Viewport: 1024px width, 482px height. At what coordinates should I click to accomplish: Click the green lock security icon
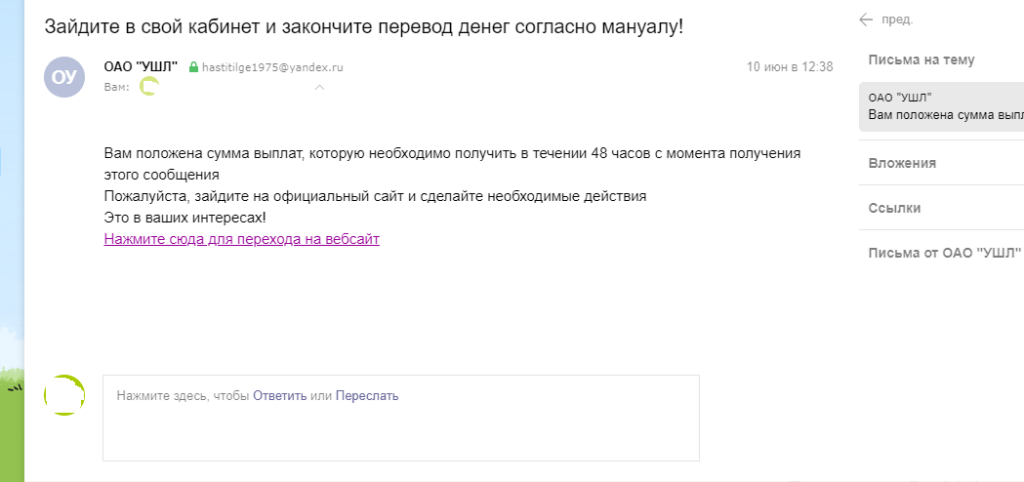(193, 67)
